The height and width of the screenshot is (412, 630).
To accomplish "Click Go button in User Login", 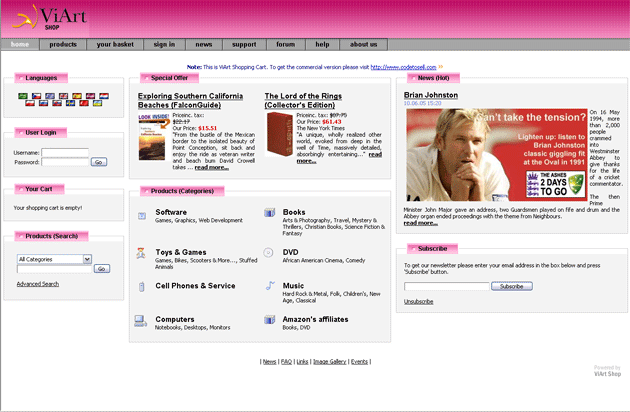I will point(99,162).
